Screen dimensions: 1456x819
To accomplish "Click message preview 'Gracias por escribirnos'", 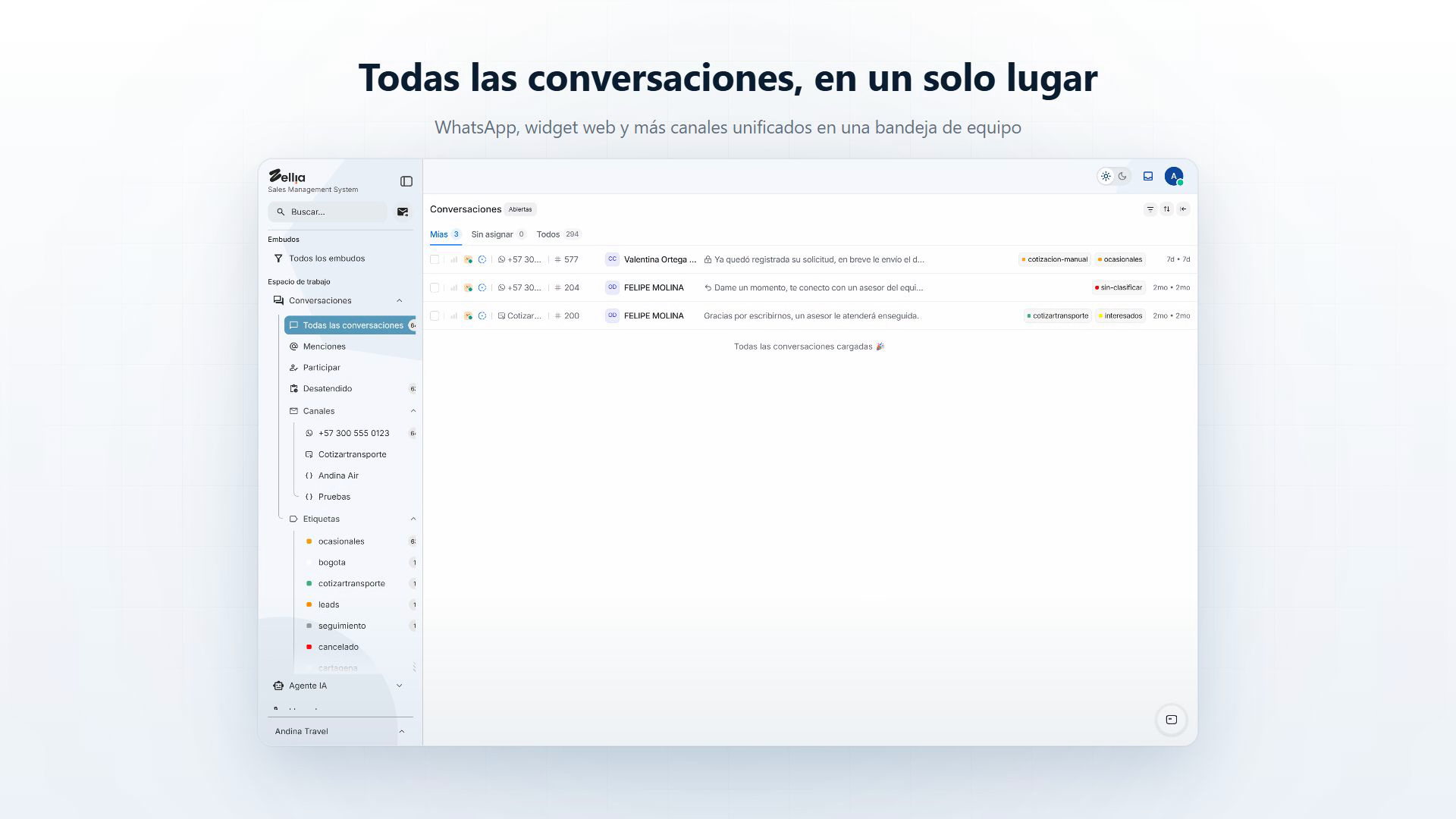I will 811,316.
